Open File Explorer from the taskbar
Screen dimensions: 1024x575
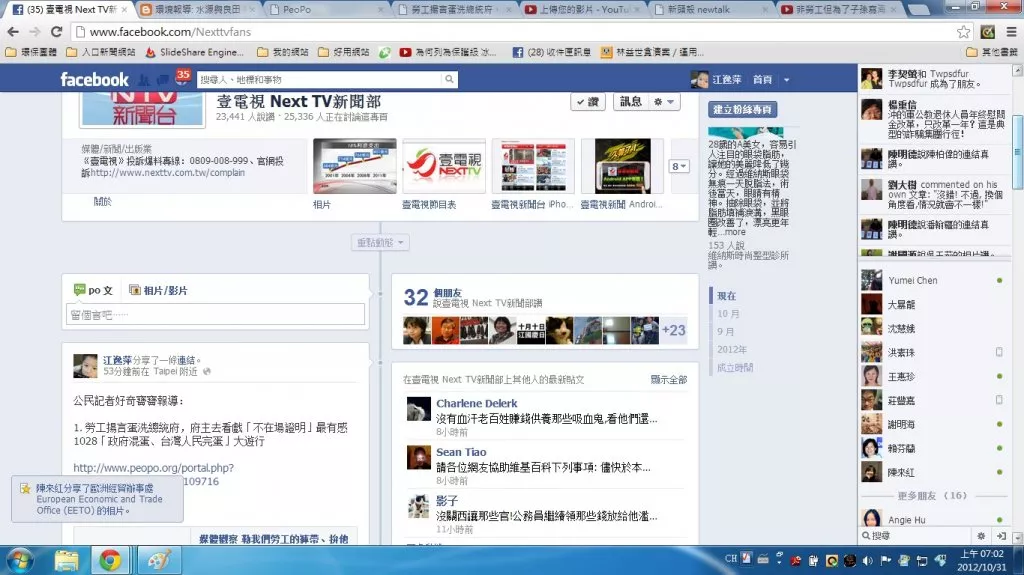tap(66, 561)
